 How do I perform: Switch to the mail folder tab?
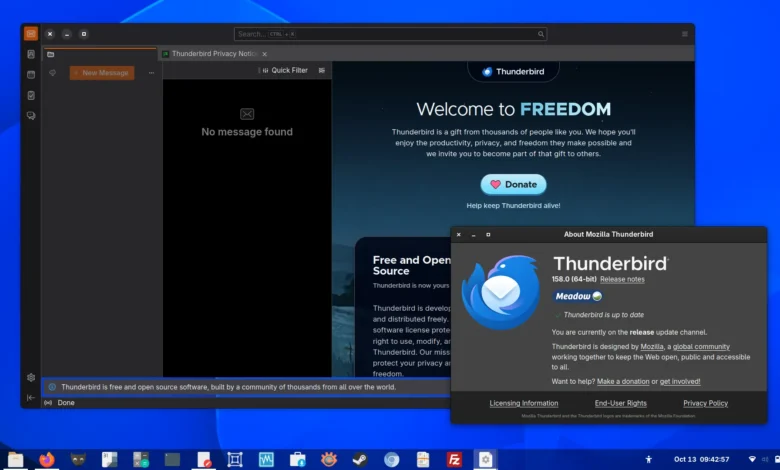coord(99,54)
